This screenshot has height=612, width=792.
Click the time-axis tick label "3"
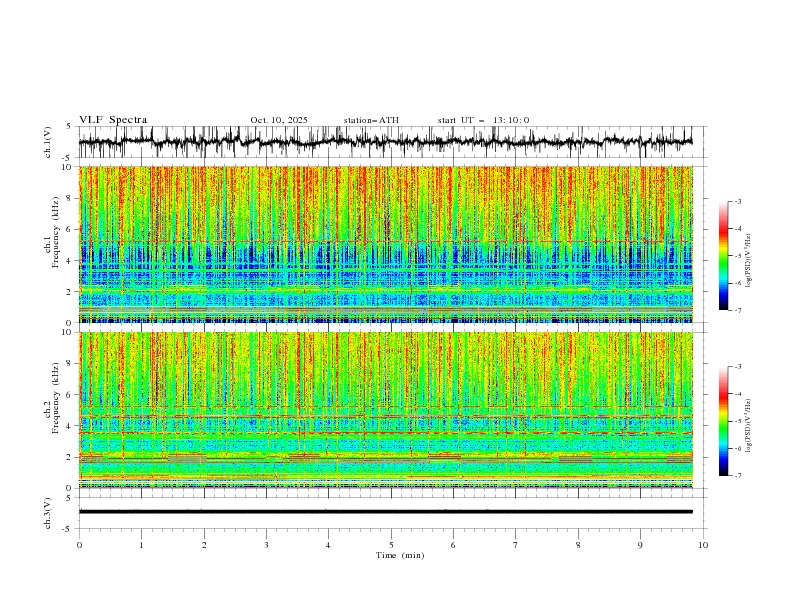(266, 545)
